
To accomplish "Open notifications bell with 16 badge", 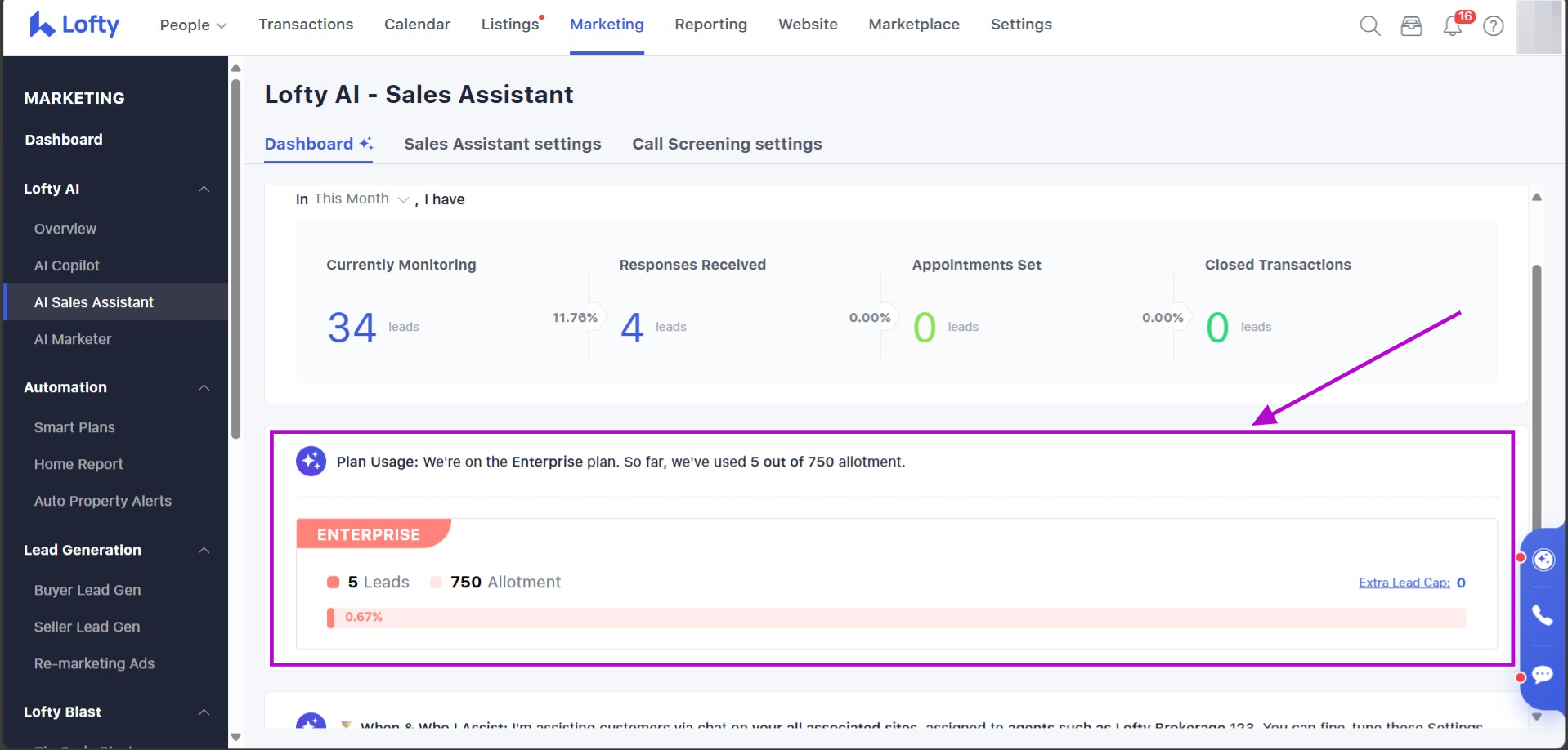I will pyautogui.click(x=1454, y=25).
